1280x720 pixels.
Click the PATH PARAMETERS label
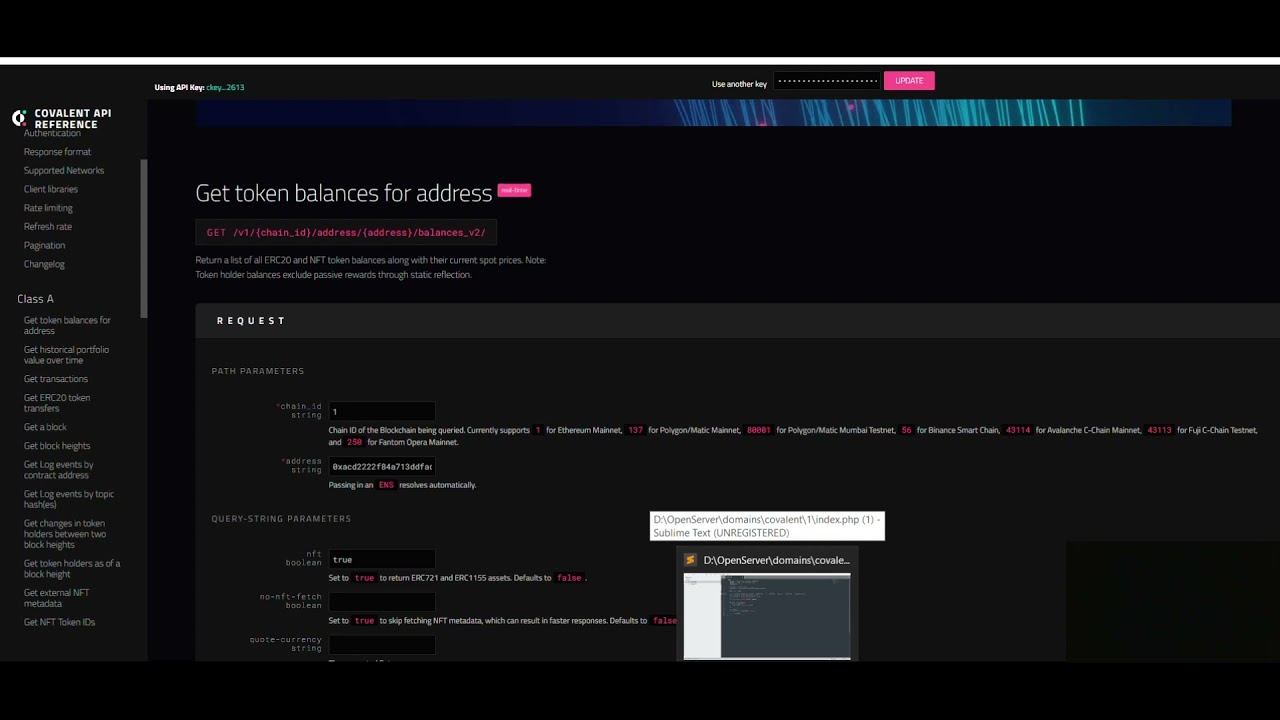258,371
